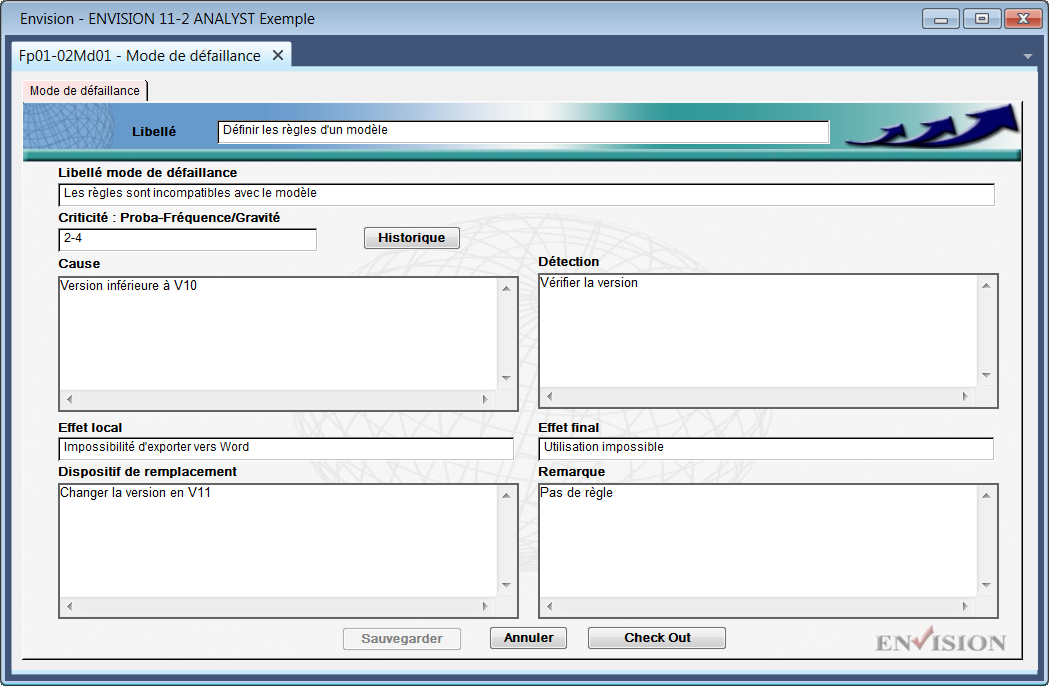This screenshot has width=1049, height=686.
Task: Focus the Libellé mode de défaillance field
Action: [526, 194]
